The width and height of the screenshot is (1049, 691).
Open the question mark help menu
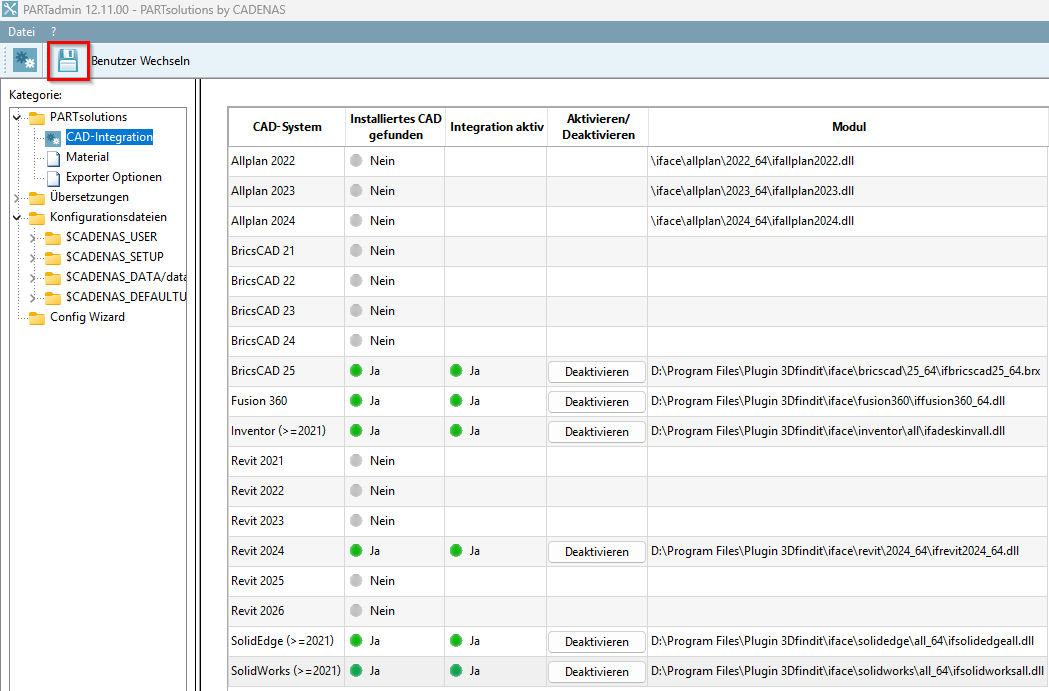pyautogui.click(x=54, y=32)
